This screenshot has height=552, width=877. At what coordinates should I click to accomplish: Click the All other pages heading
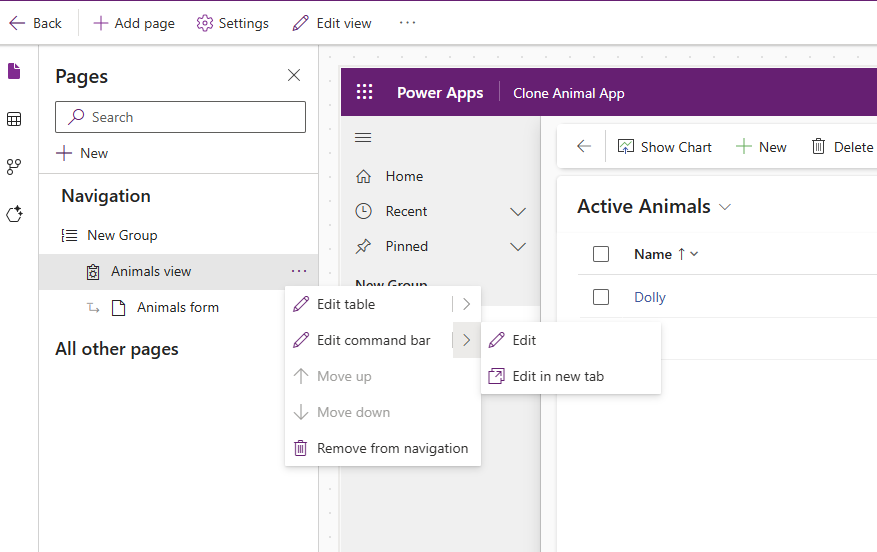point(116,349)
